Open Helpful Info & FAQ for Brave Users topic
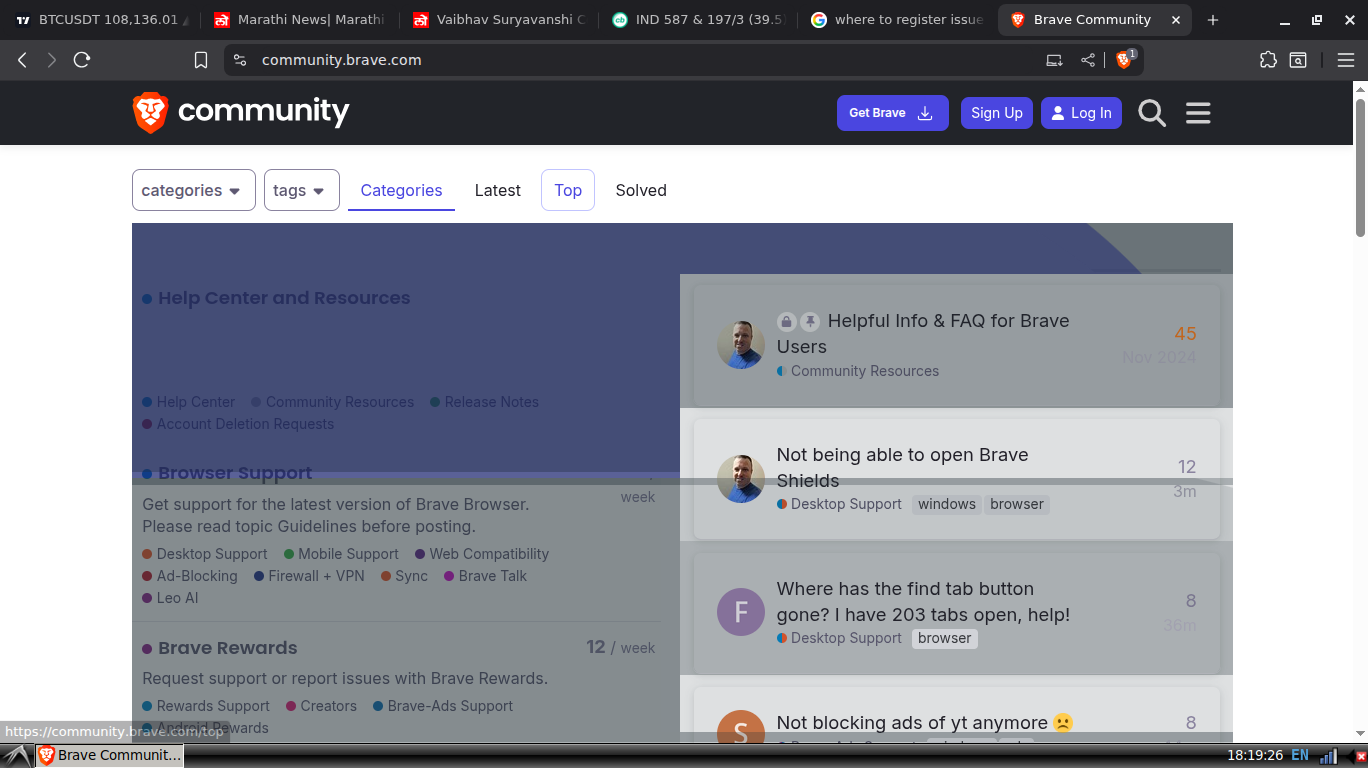 pyautogui.click(x=923, y=334)
